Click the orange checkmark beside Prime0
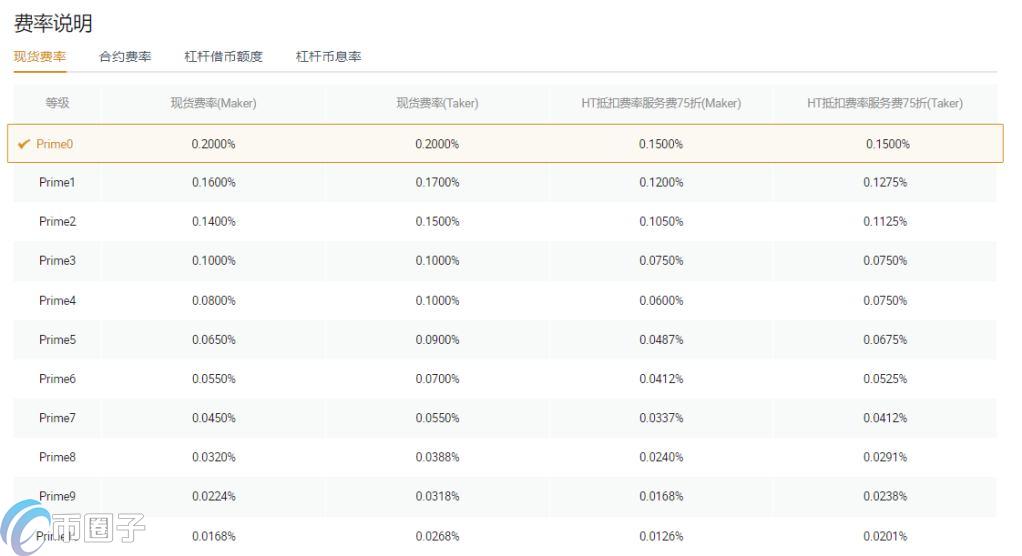Viewport: 1022px width, 556px height. coord(24,144)
